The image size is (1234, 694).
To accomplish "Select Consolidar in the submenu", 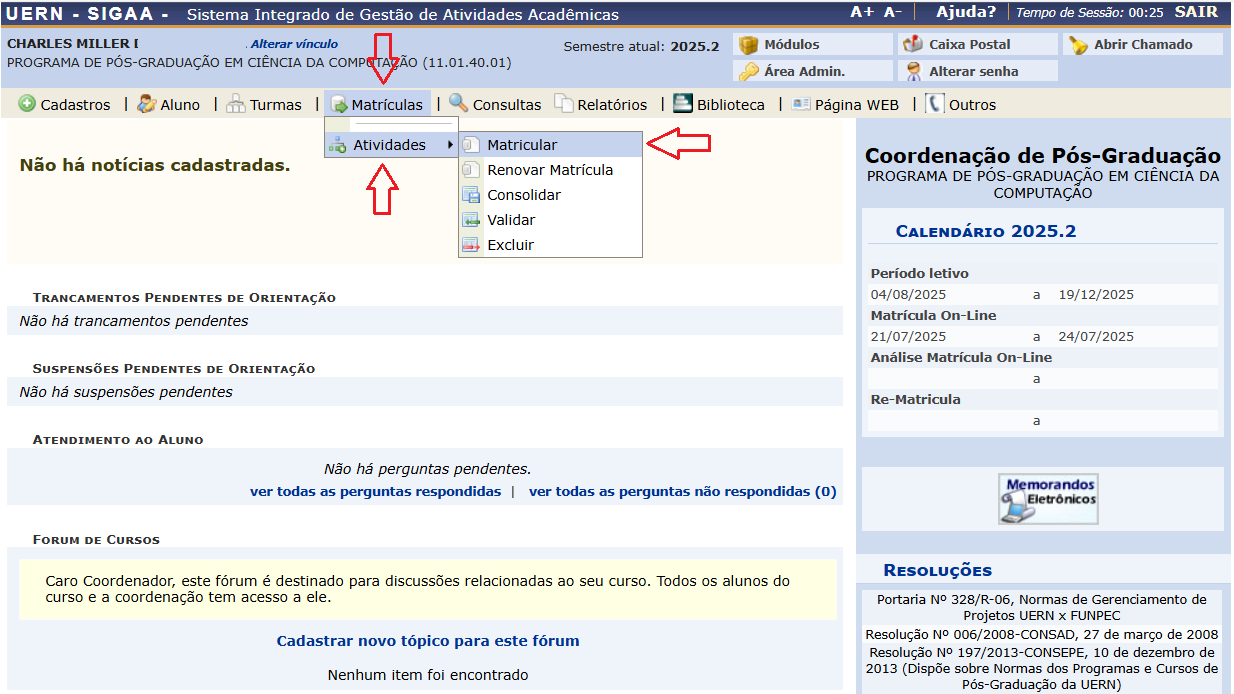I will point(524,195).
